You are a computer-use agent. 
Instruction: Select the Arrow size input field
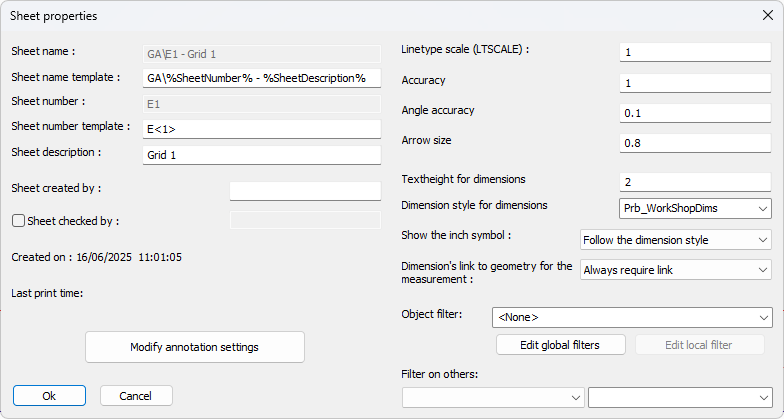coord(695,143)
